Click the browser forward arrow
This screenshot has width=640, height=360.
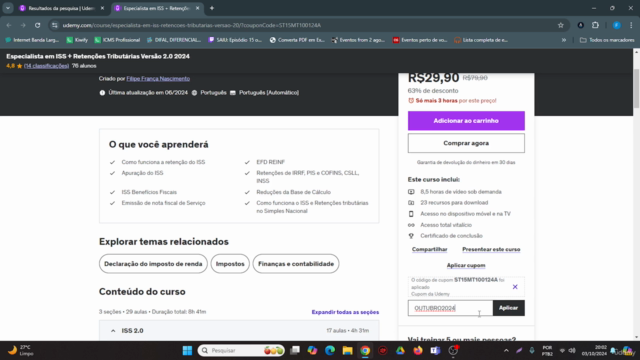click(x=23, y=25)
